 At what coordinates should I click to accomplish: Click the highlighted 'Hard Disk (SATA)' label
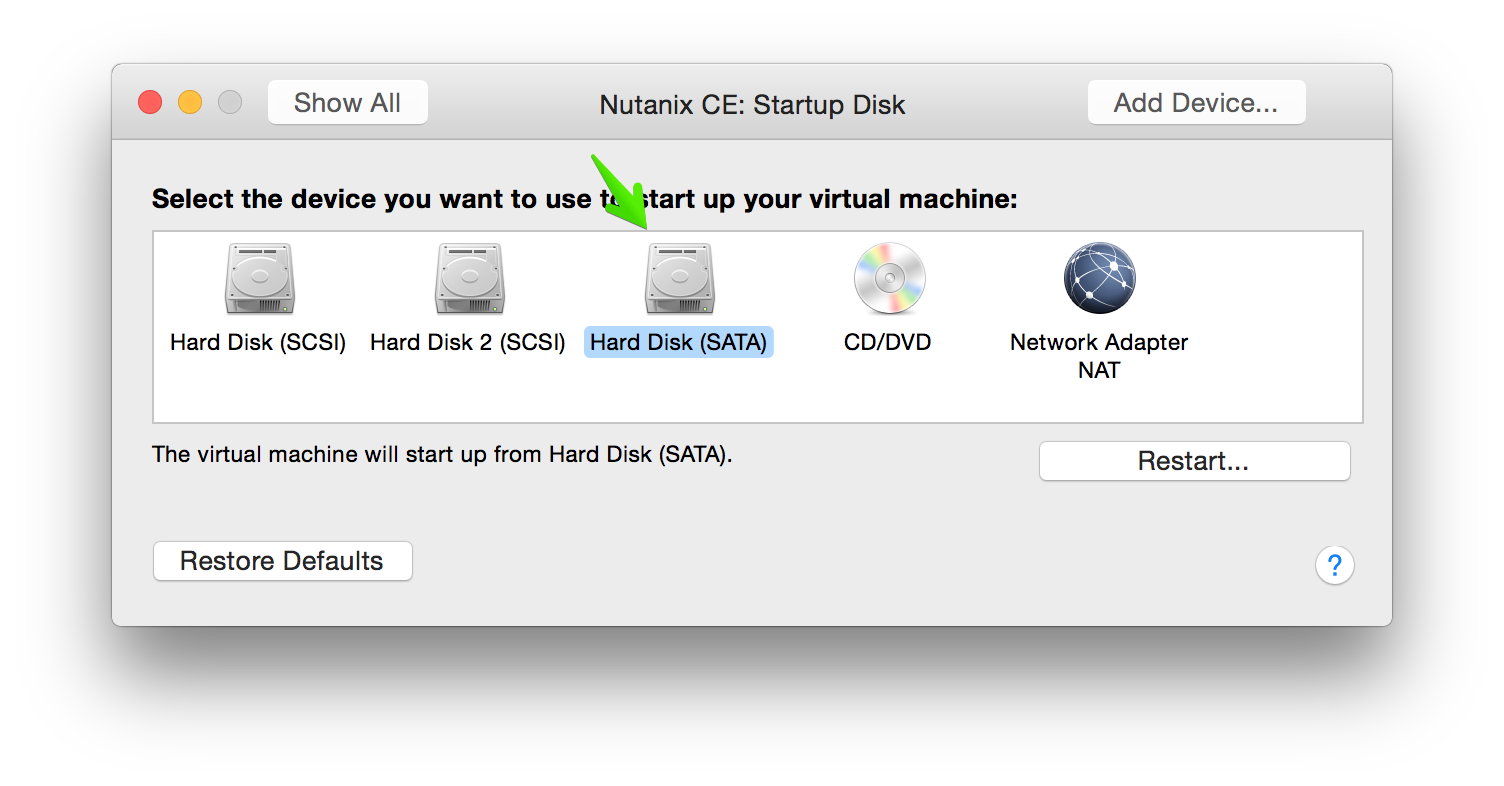(x=679, y=342)
